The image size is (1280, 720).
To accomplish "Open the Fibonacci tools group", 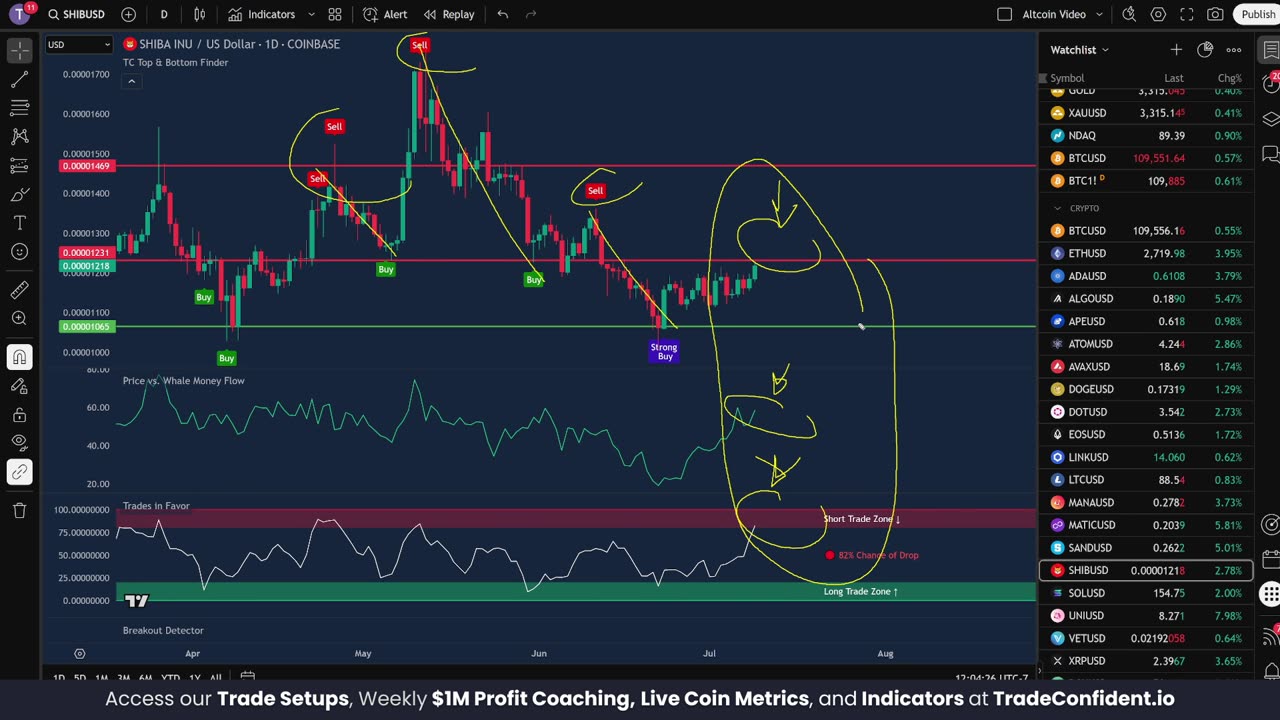I will click(x=20, y=107).
